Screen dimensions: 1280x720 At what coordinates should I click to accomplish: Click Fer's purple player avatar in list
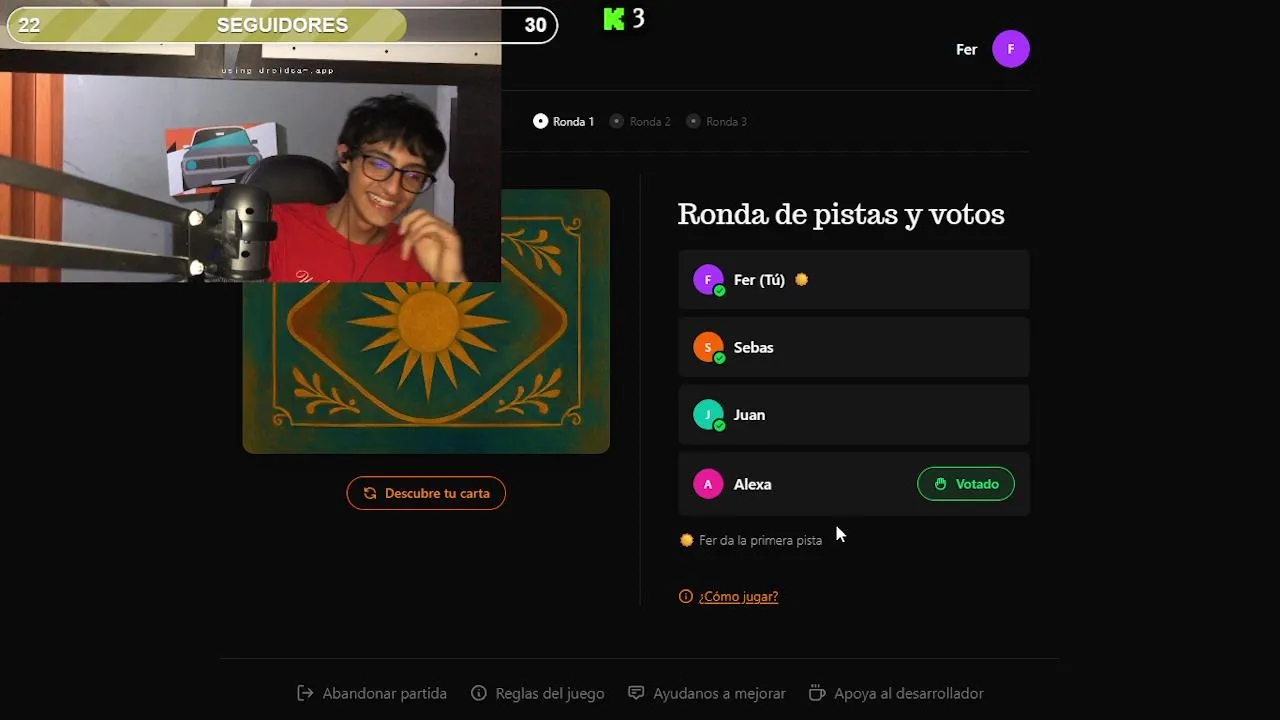pos(708,280)
